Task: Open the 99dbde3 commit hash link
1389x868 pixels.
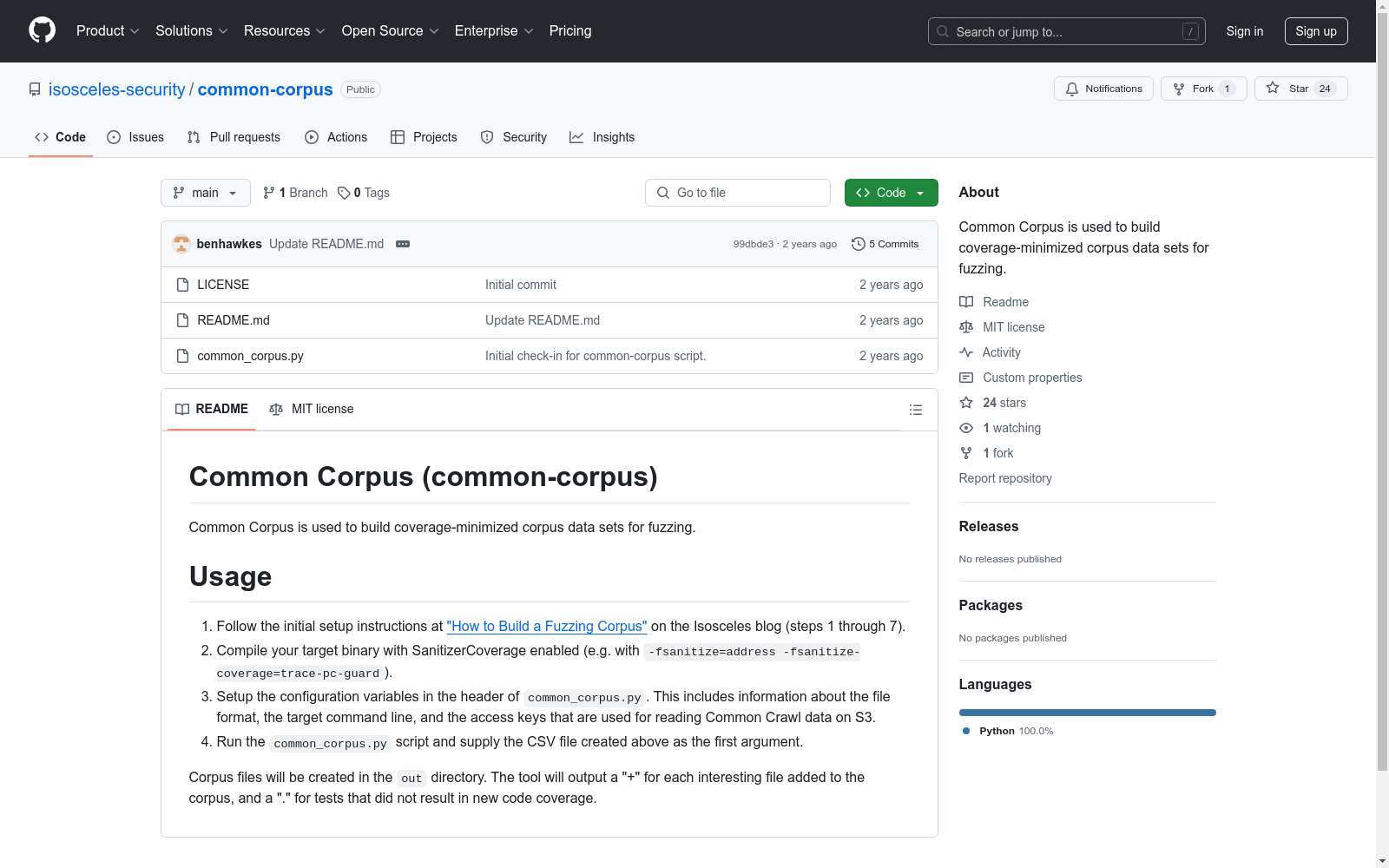Action: pos(754,244)
